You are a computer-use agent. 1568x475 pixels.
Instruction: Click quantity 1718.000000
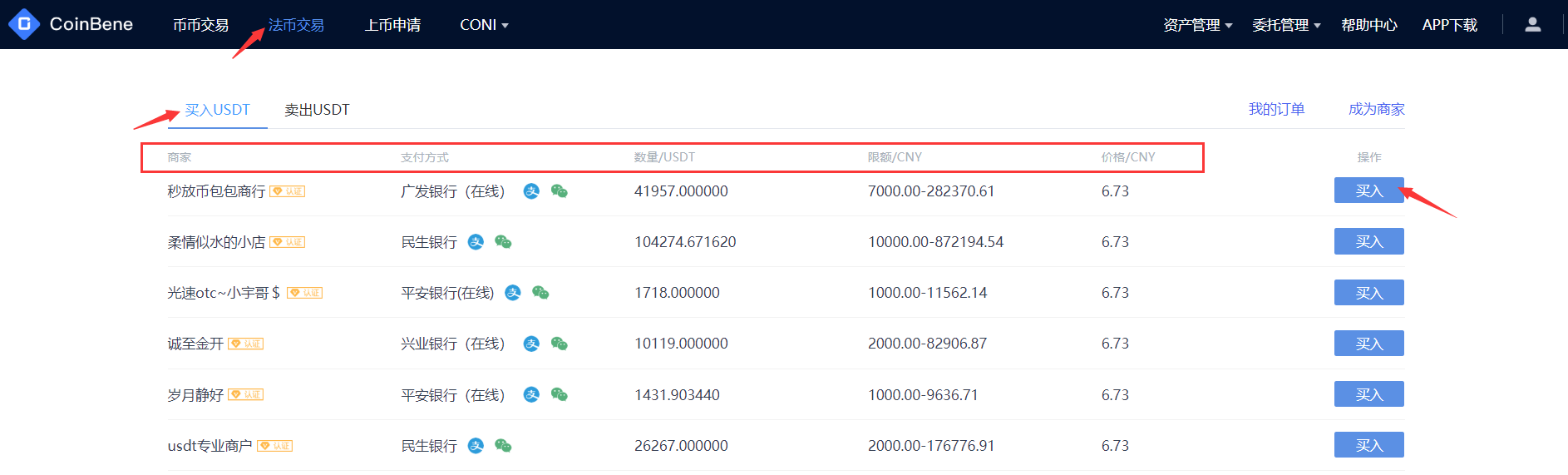677,293
